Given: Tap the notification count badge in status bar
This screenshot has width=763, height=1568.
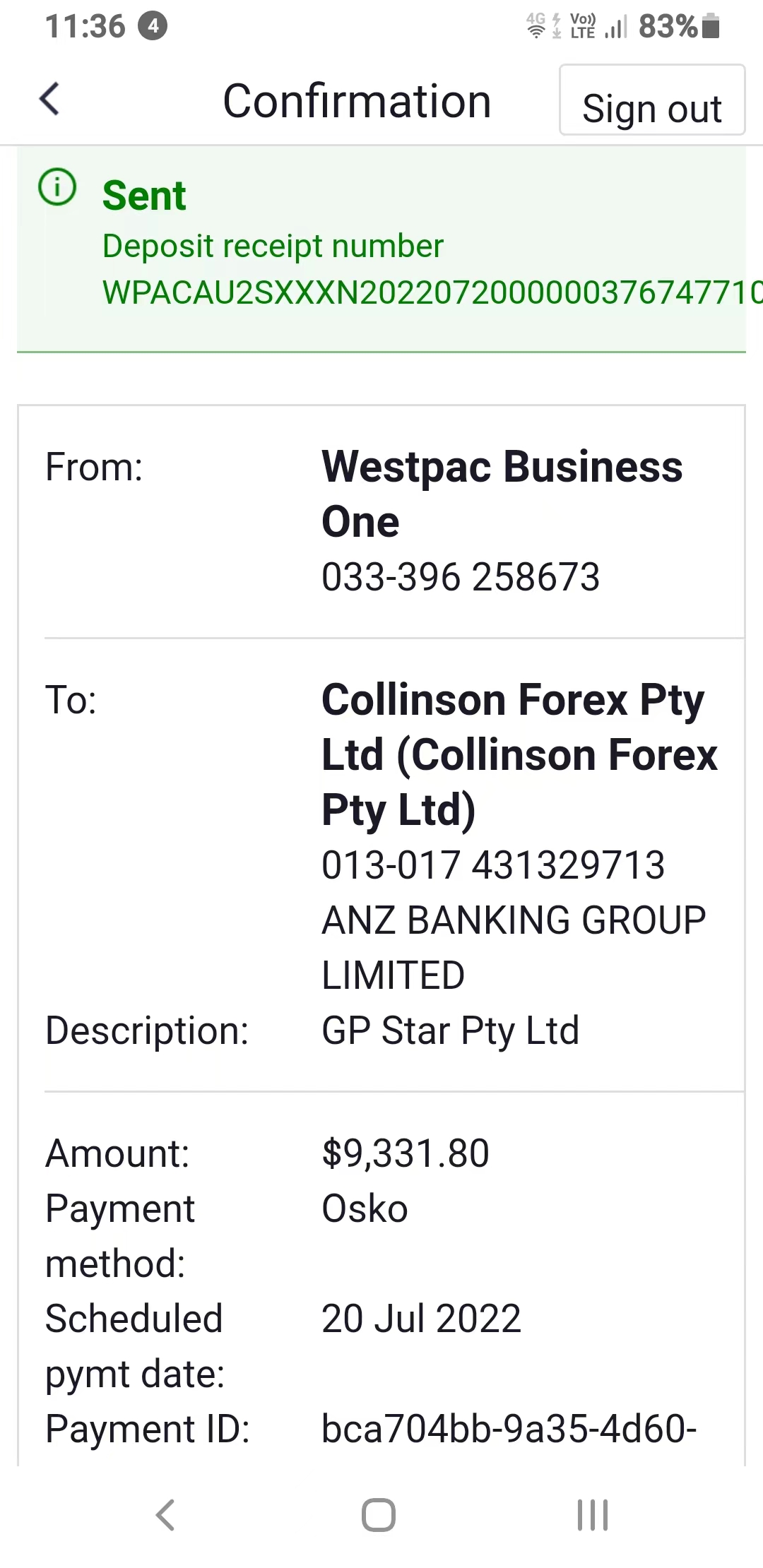Looking at the screenshot, I should point(153,27).
